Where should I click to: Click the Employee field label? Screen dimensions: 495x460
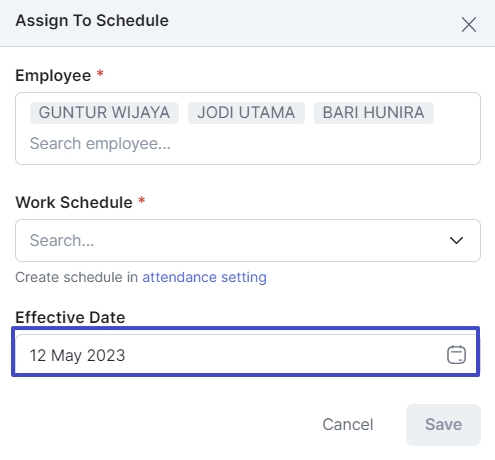click(x=53, y=76)
